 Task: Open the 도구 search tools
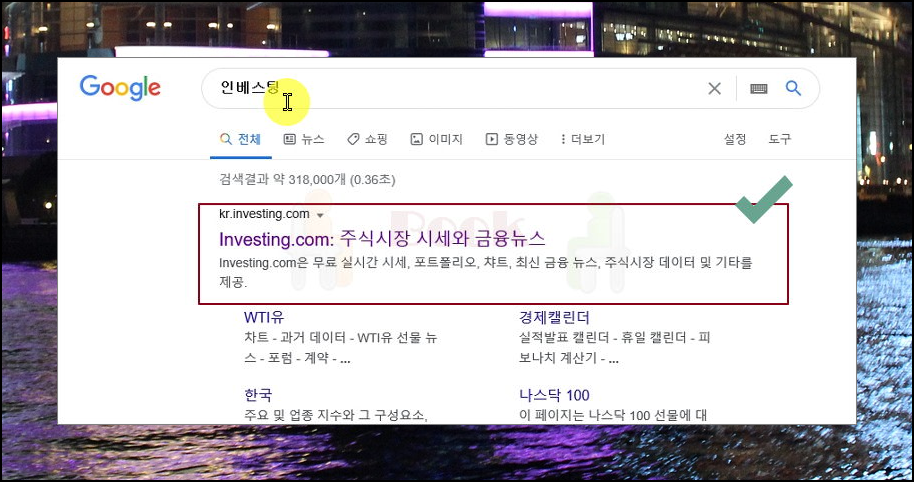tap(779, 139)
